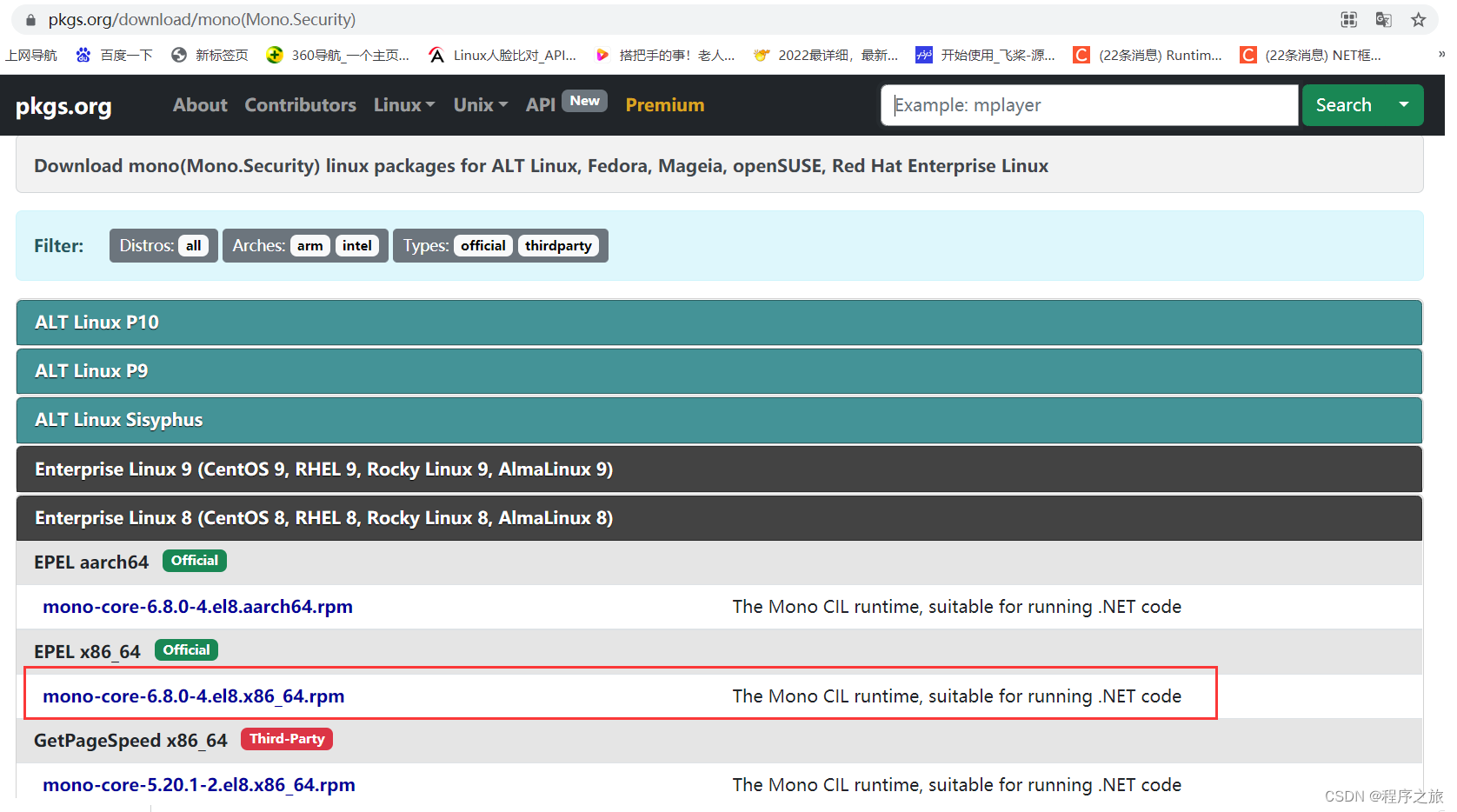Click the translate page icon
The height and width of the screenshot is (812, 1457).
[1384, 19]
